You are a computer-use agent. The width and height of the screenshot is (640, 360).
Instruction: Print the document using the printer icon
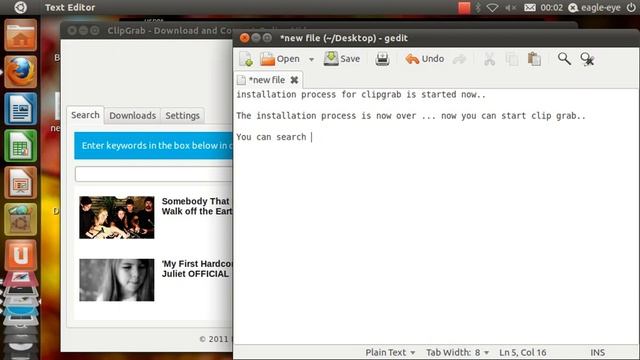[x=382, y=59]
